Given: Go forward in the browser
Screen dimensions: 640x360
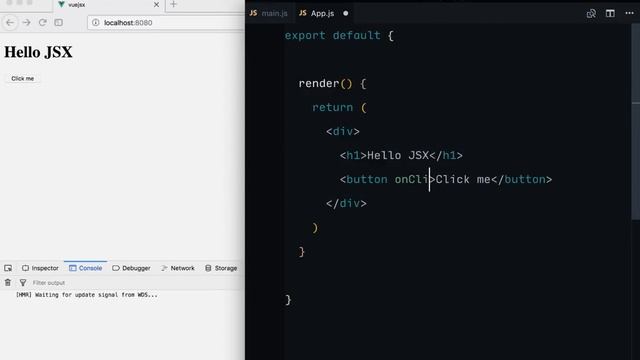Looking at the screenshot, I should [27, 22].
